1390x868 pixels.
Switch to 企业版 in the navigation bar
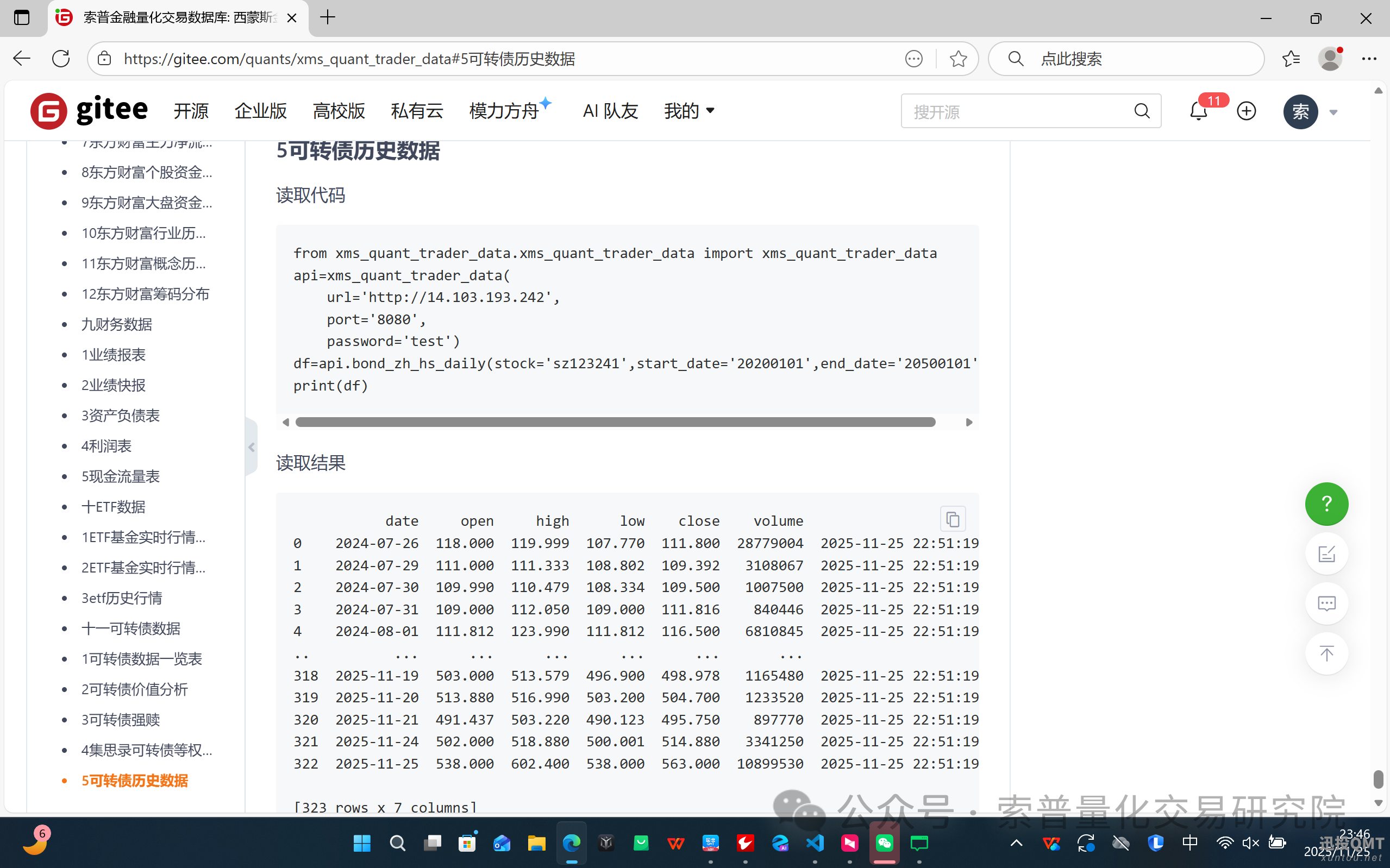pos(260,111)
